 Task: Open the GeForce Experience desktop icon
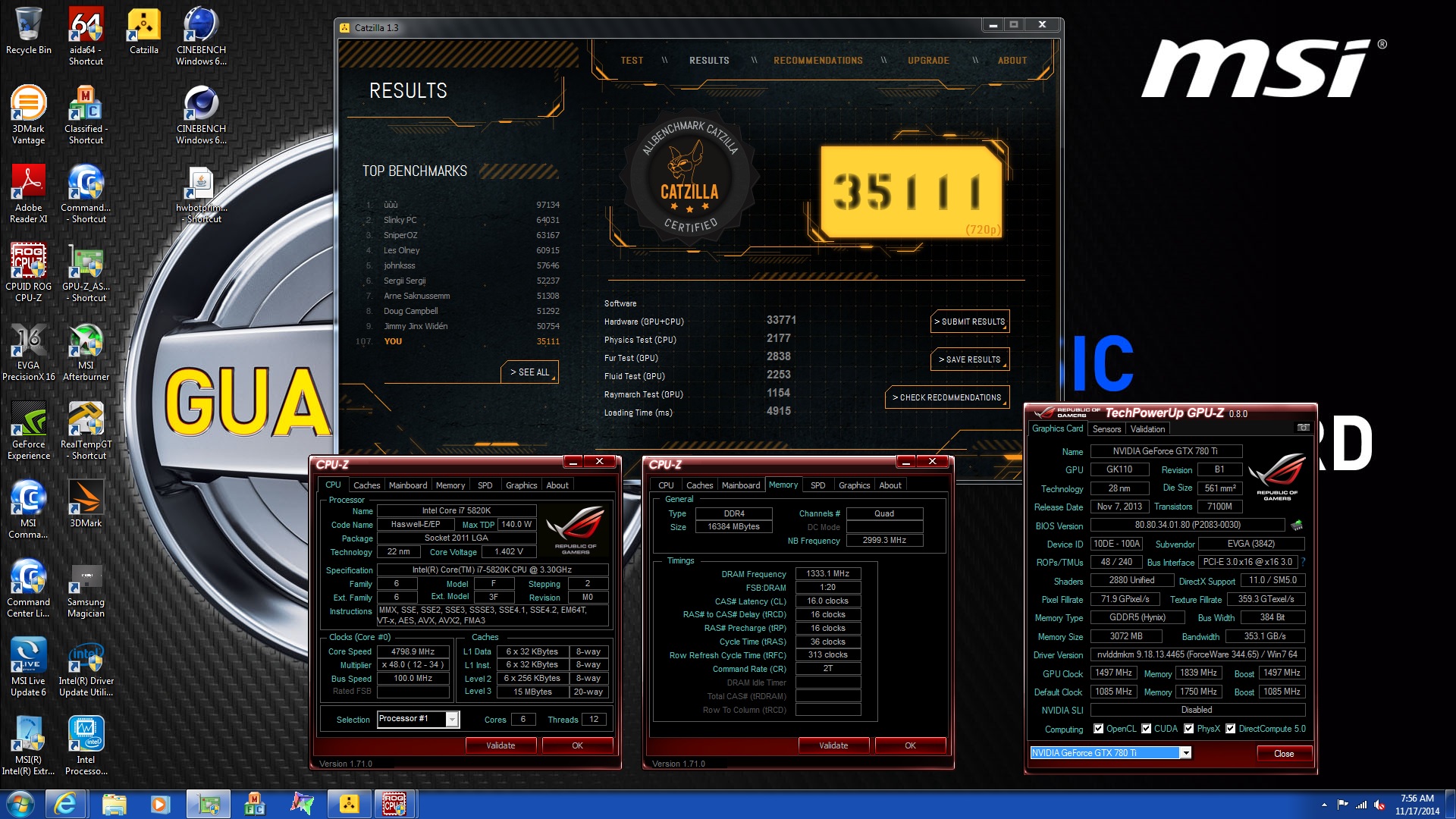(28, 430)
